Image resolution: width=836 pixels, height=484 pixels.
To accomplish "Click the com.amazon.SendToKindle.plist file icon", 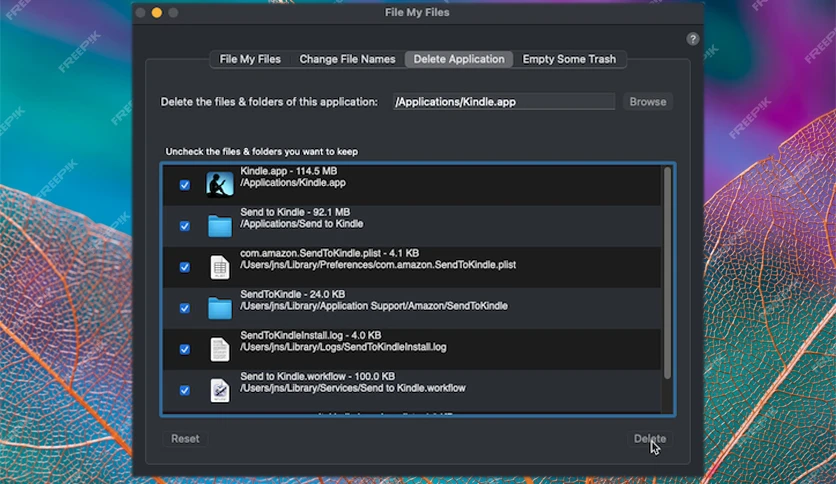I will click(220, 267).
